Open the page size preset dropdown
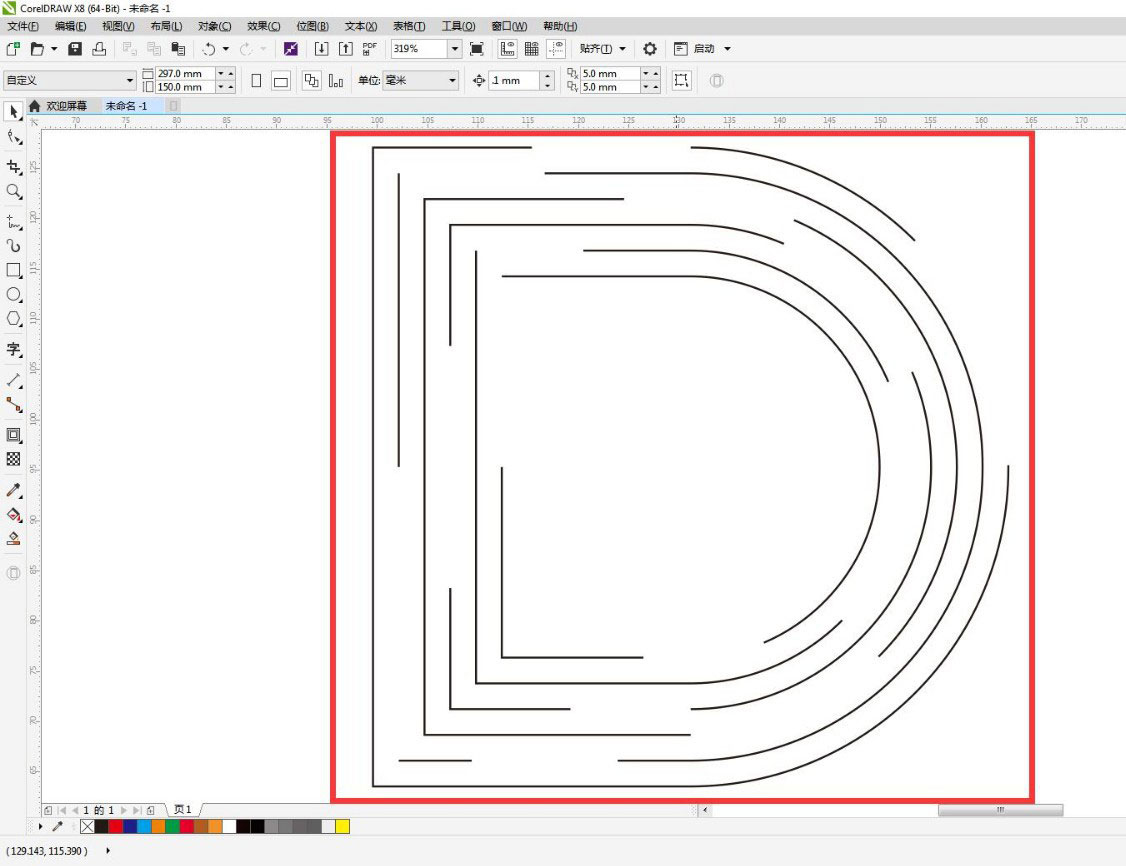This screenshot has height=866, width=1126. pos(130,79)
